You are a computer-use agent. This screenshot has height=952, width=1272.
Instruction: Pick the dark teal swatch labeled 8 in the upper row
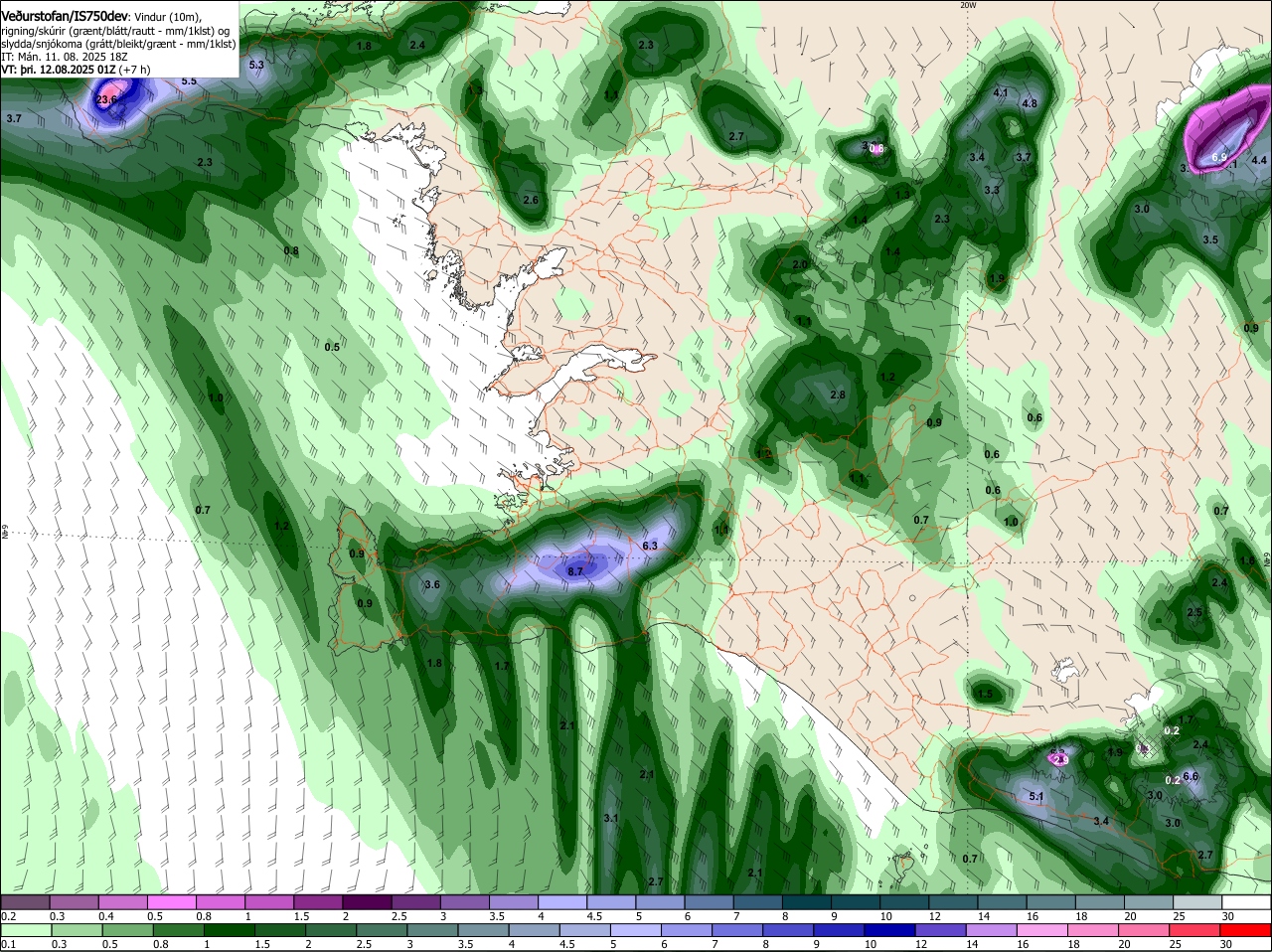pos(806,901)
